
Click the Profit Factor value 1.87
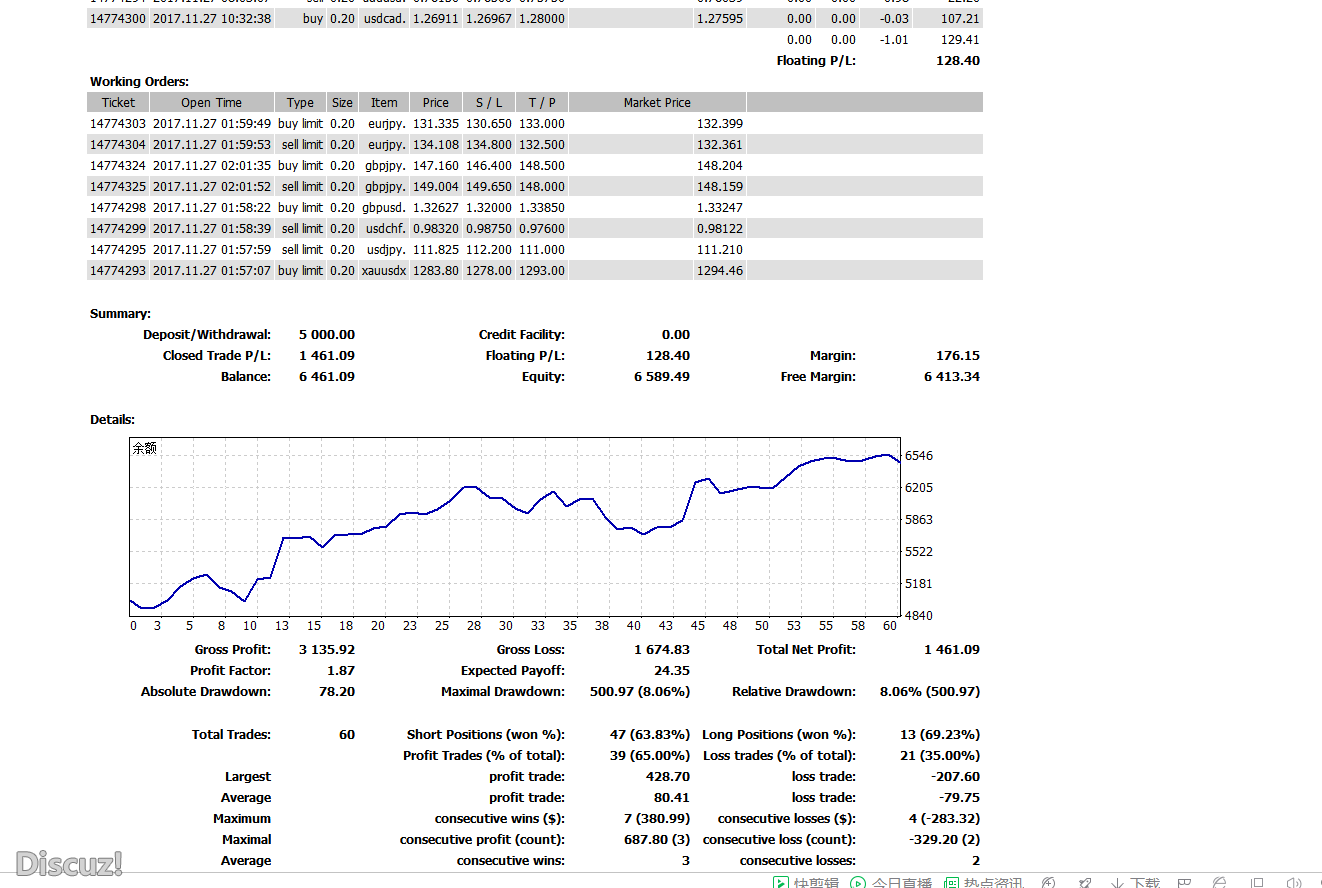pos(341,670)
